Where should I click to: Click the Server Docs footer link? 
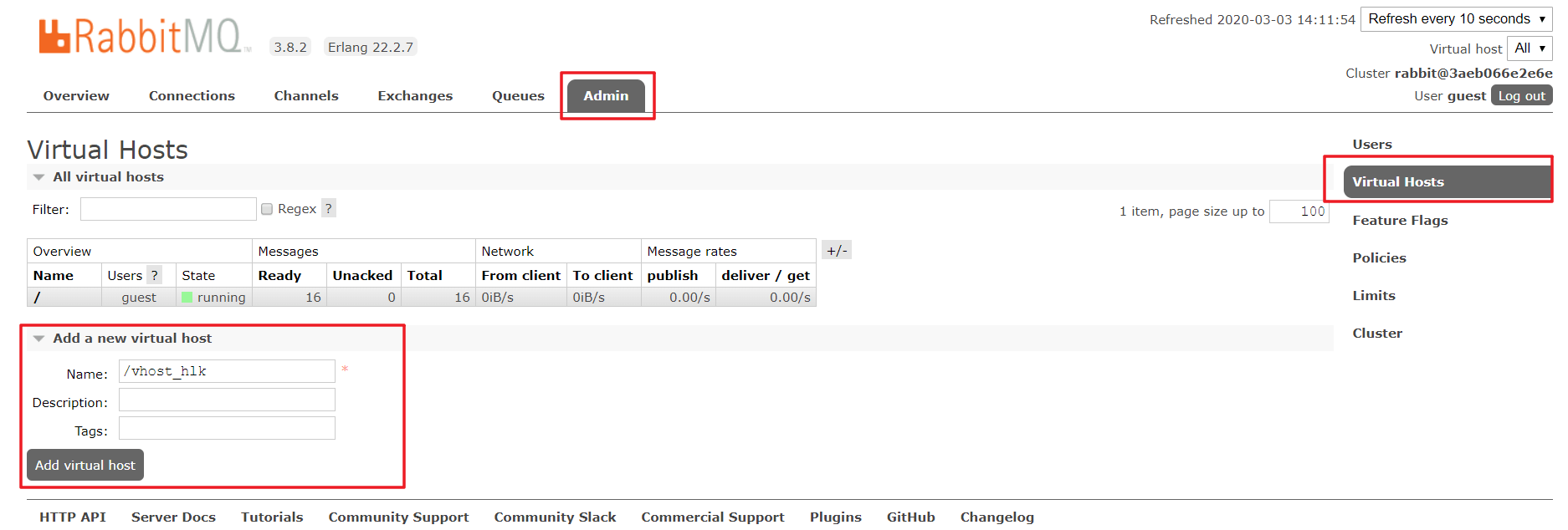pyautogui.click(x=173, y=517)
